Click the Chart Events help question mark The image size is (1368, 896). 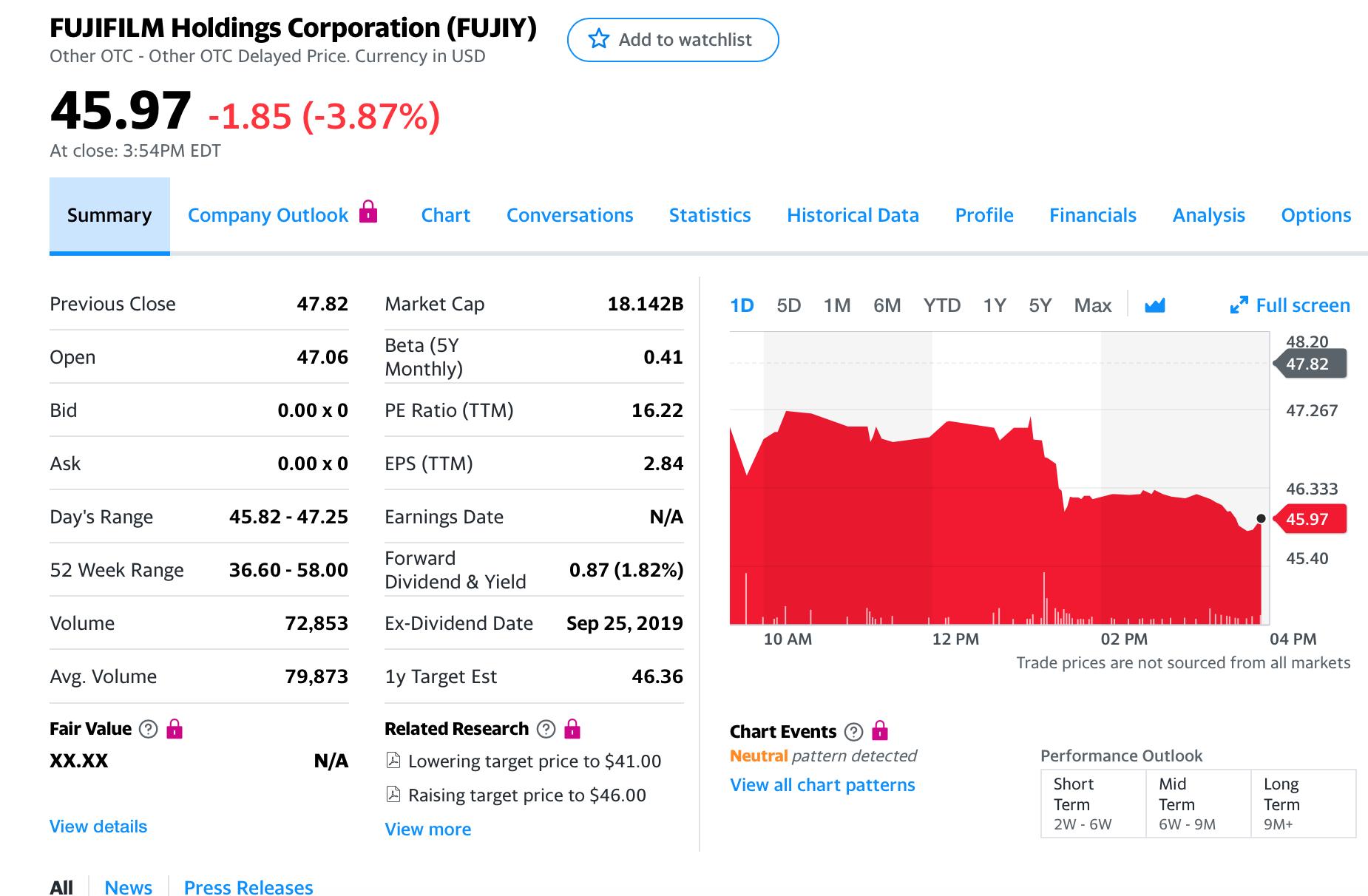(853, 732)
